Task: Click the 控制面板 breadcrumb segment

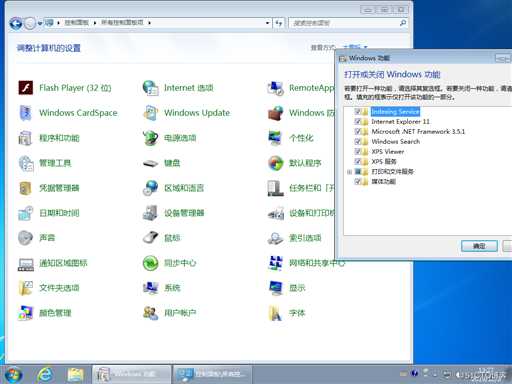Action: point(77,23)
